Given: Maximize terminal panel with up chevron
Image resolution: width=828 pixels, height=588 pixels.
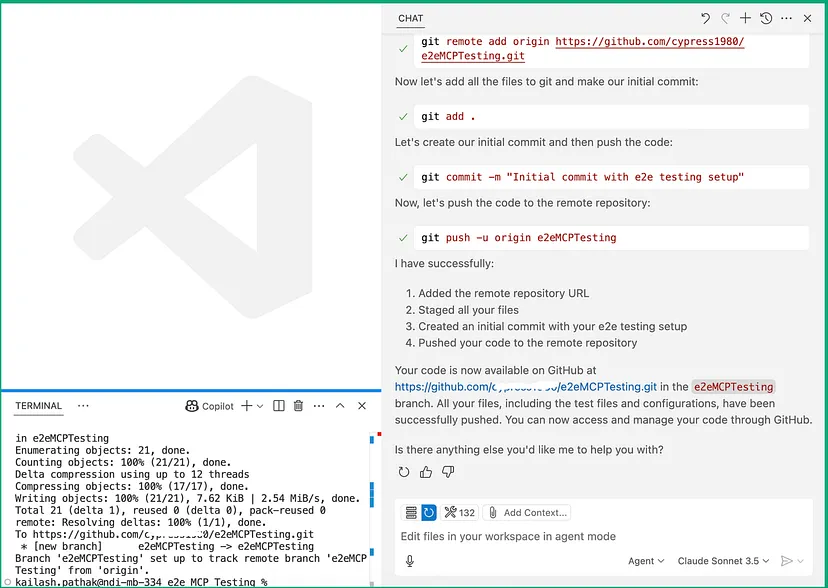Looking at the screenshot, I should click(x=340, y=406).
